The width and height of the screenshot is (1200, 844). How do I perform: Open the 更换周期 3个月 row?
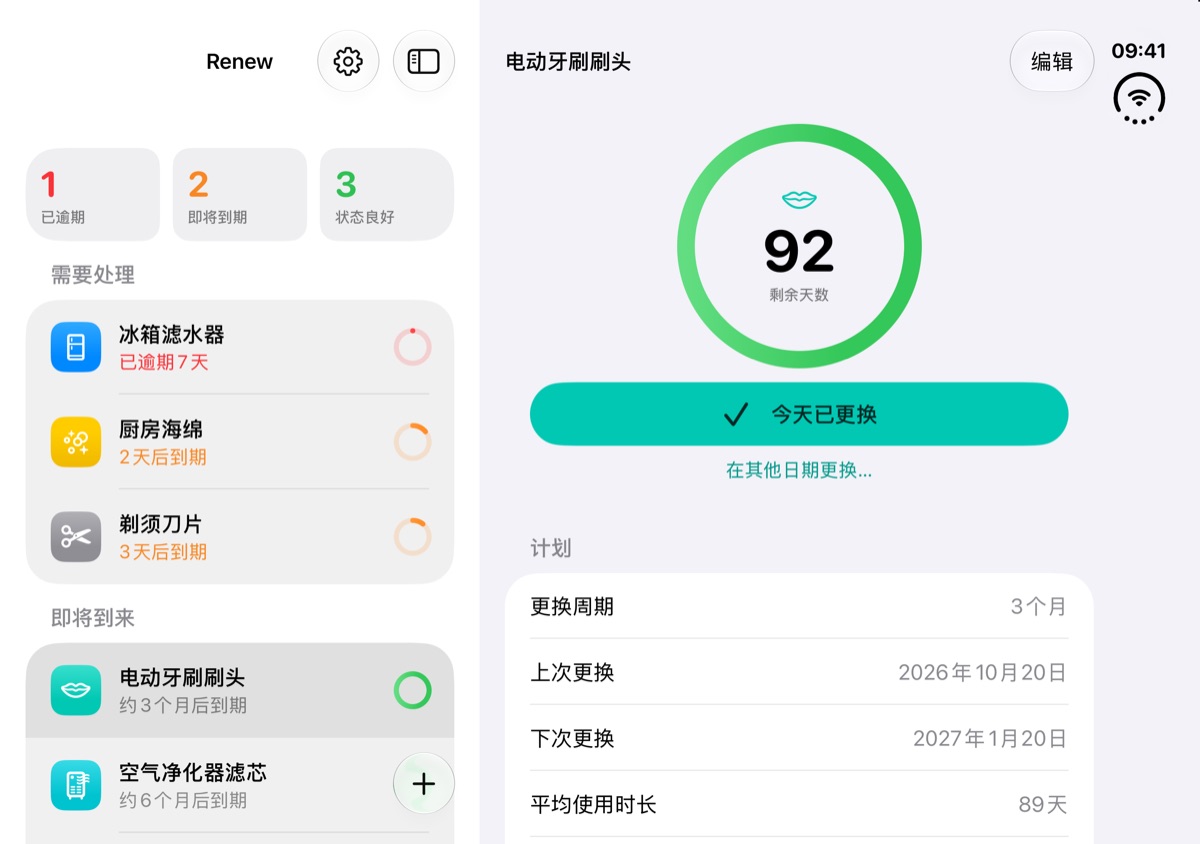799,606
